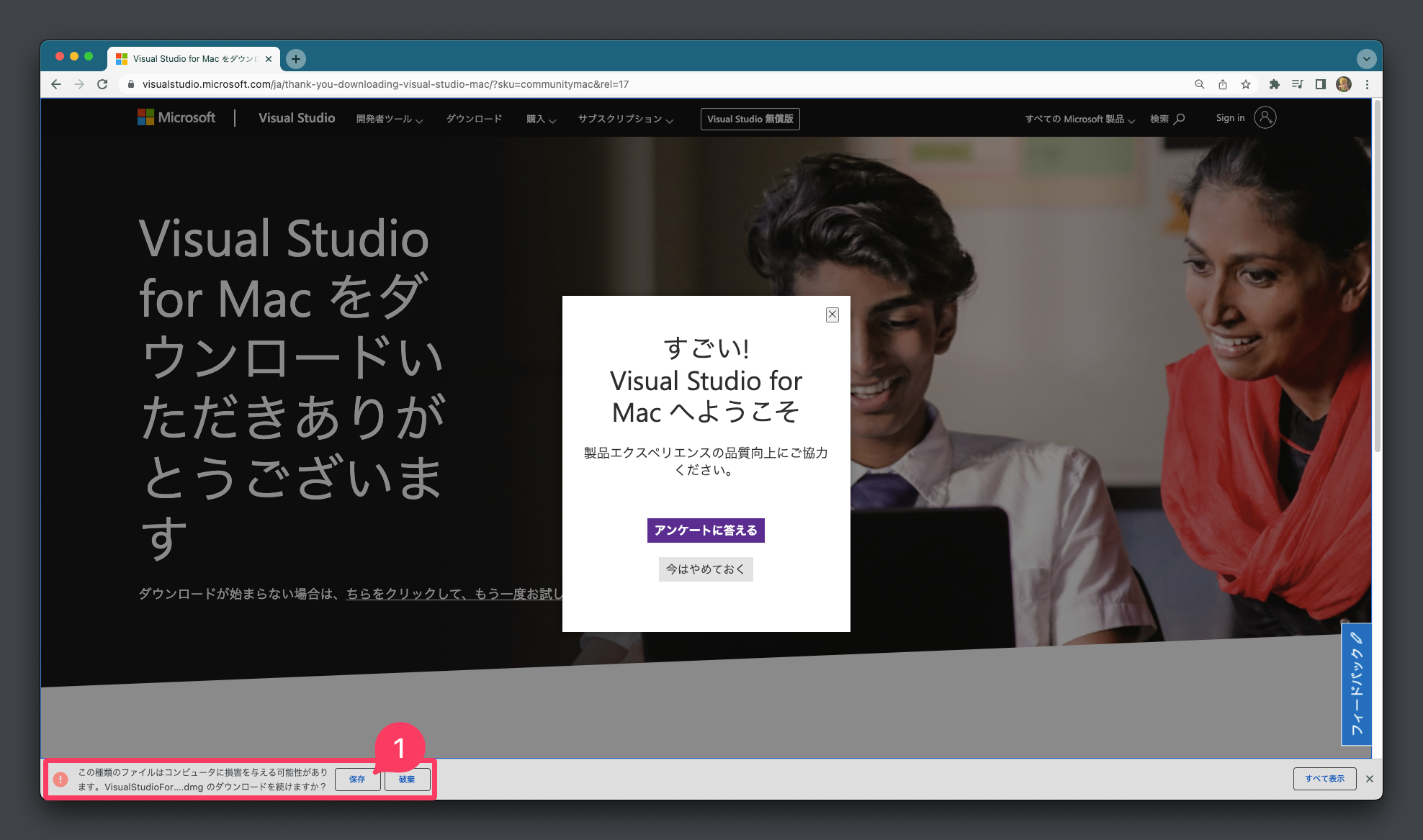
Task: Open the Visual Studio home link
Action: point(297,118)
